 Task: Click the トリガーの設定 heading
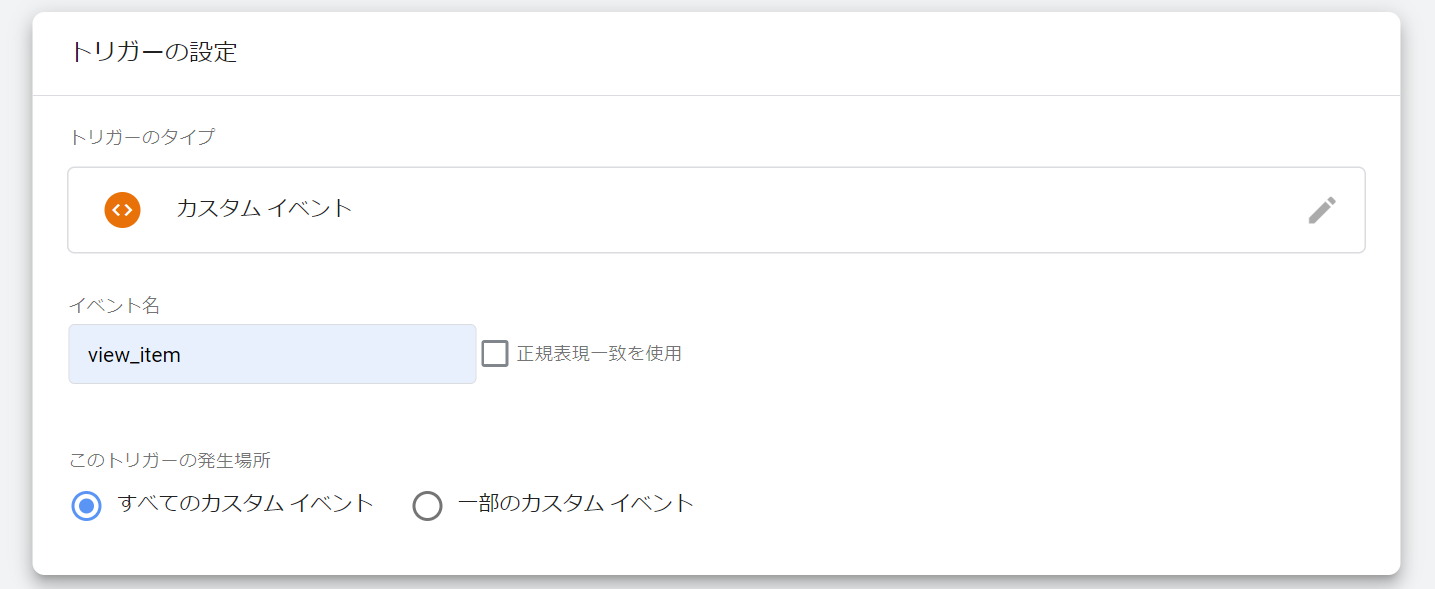pos(153,53)
